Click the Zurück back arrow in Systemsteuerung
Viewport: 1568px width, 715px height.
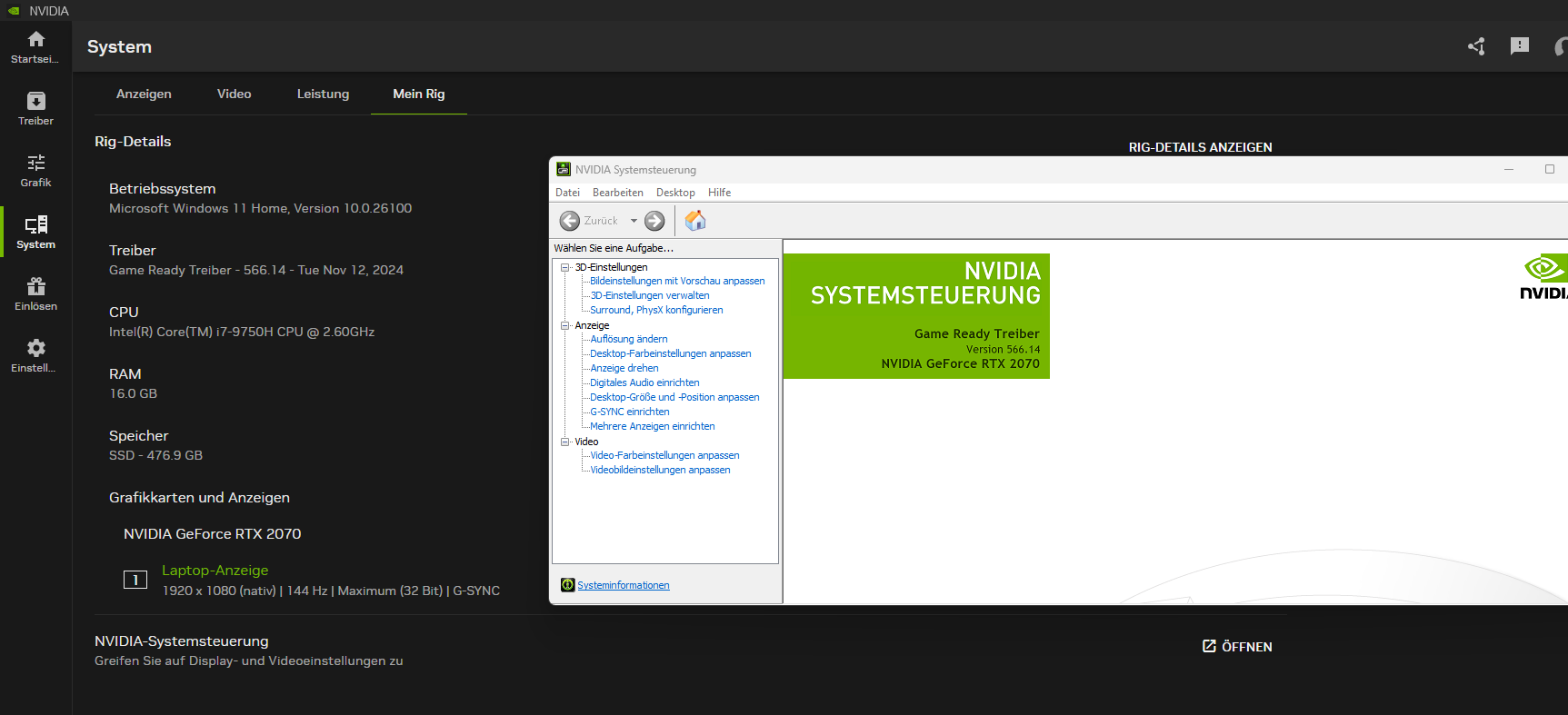coord(570,221)
